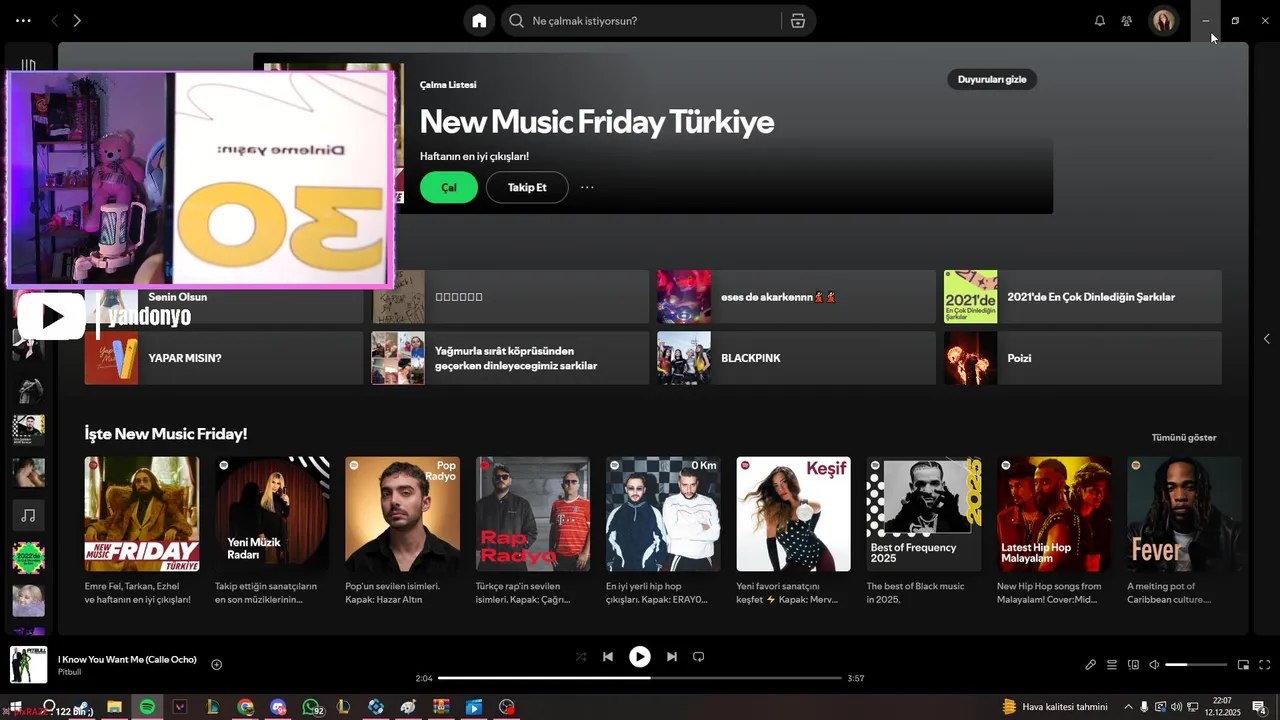Enter full screen player mode
This screenshot has width=1280, height=720.
click(x=1265, y=665)
